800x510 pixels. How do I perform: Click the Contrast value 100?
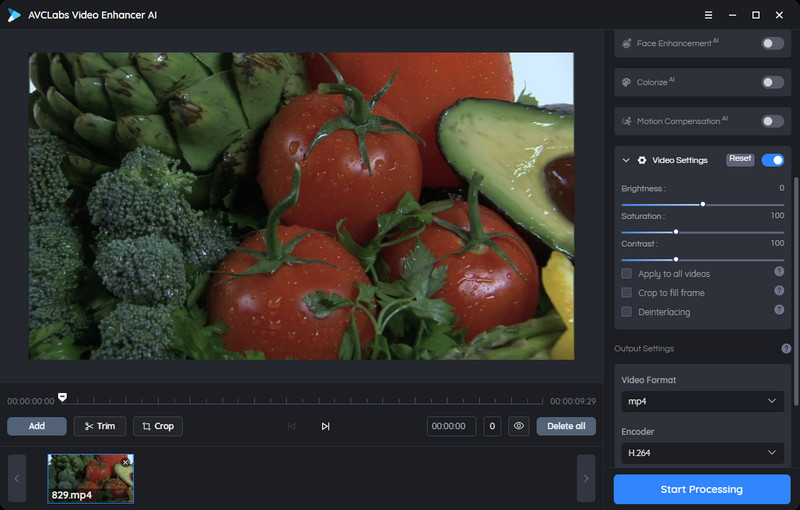tap(778, 243)
